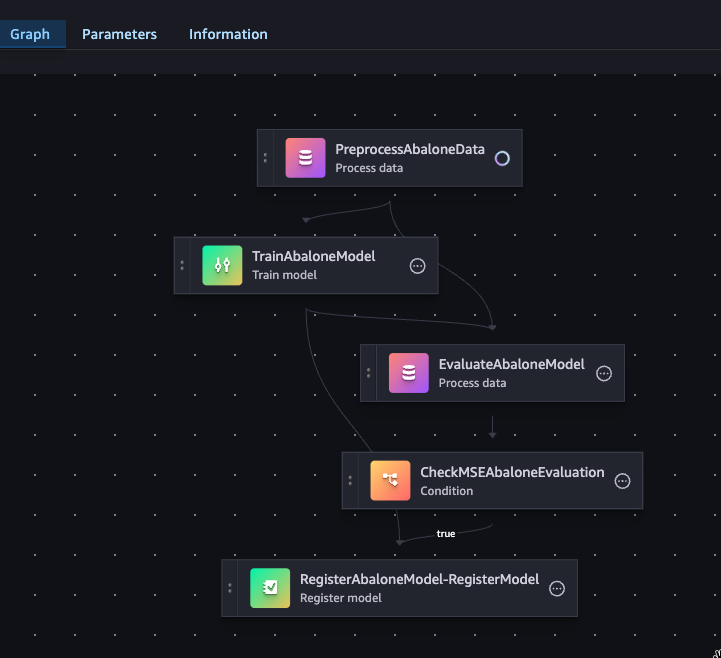Click the drag handle on PreprocessAbaloneData node

(265, 158)
